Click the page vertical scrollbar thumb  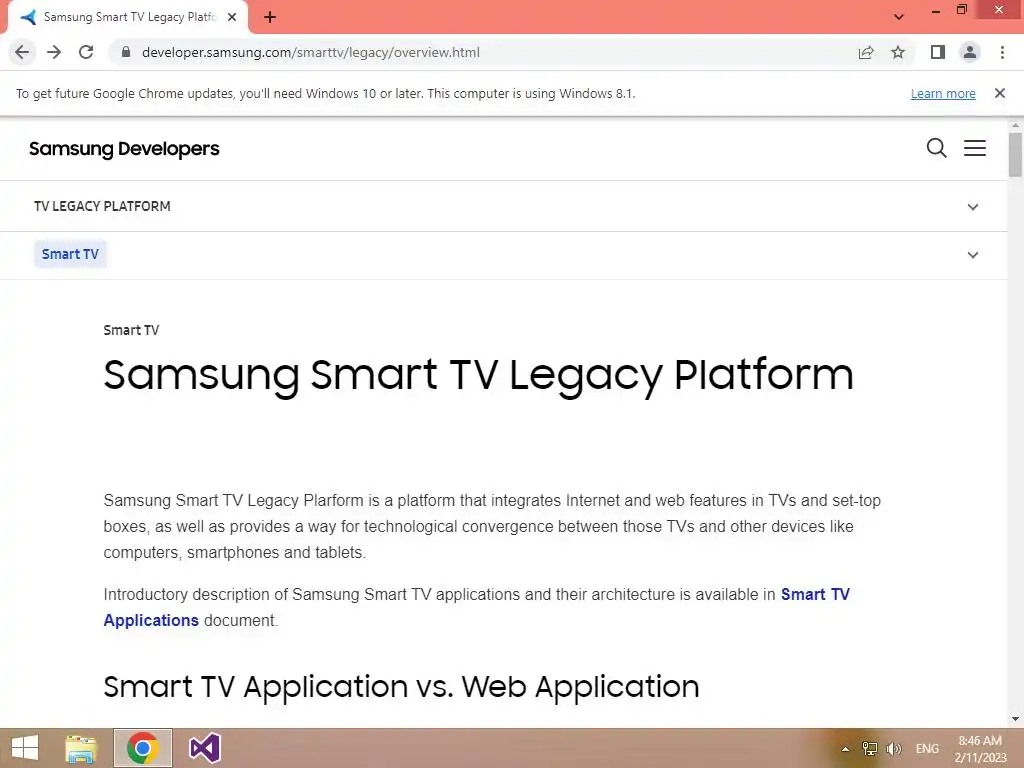(1015, 154)
